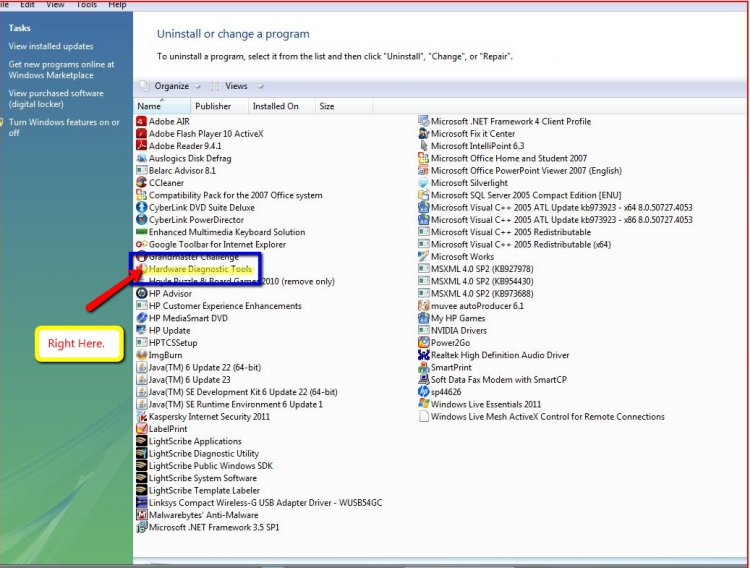Open Get new programs online at Windows Marketplace
Screen dimensions: 750x568
(61, 70)
